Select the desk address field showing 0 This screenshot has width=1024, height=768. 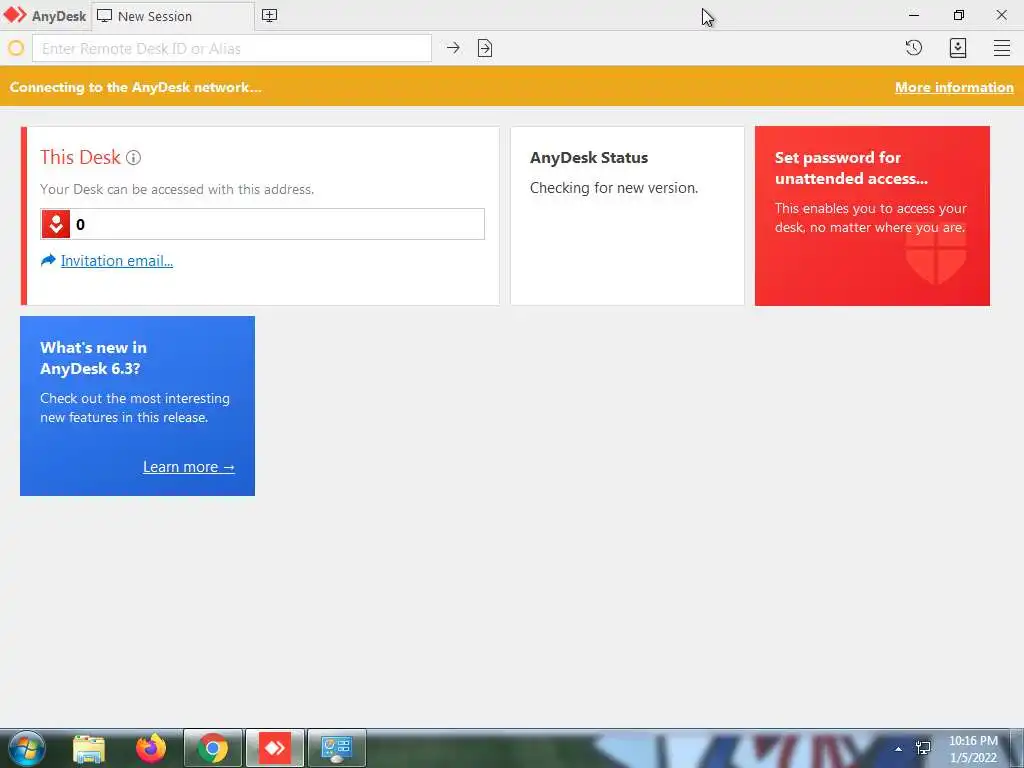[x=263, y=224]
